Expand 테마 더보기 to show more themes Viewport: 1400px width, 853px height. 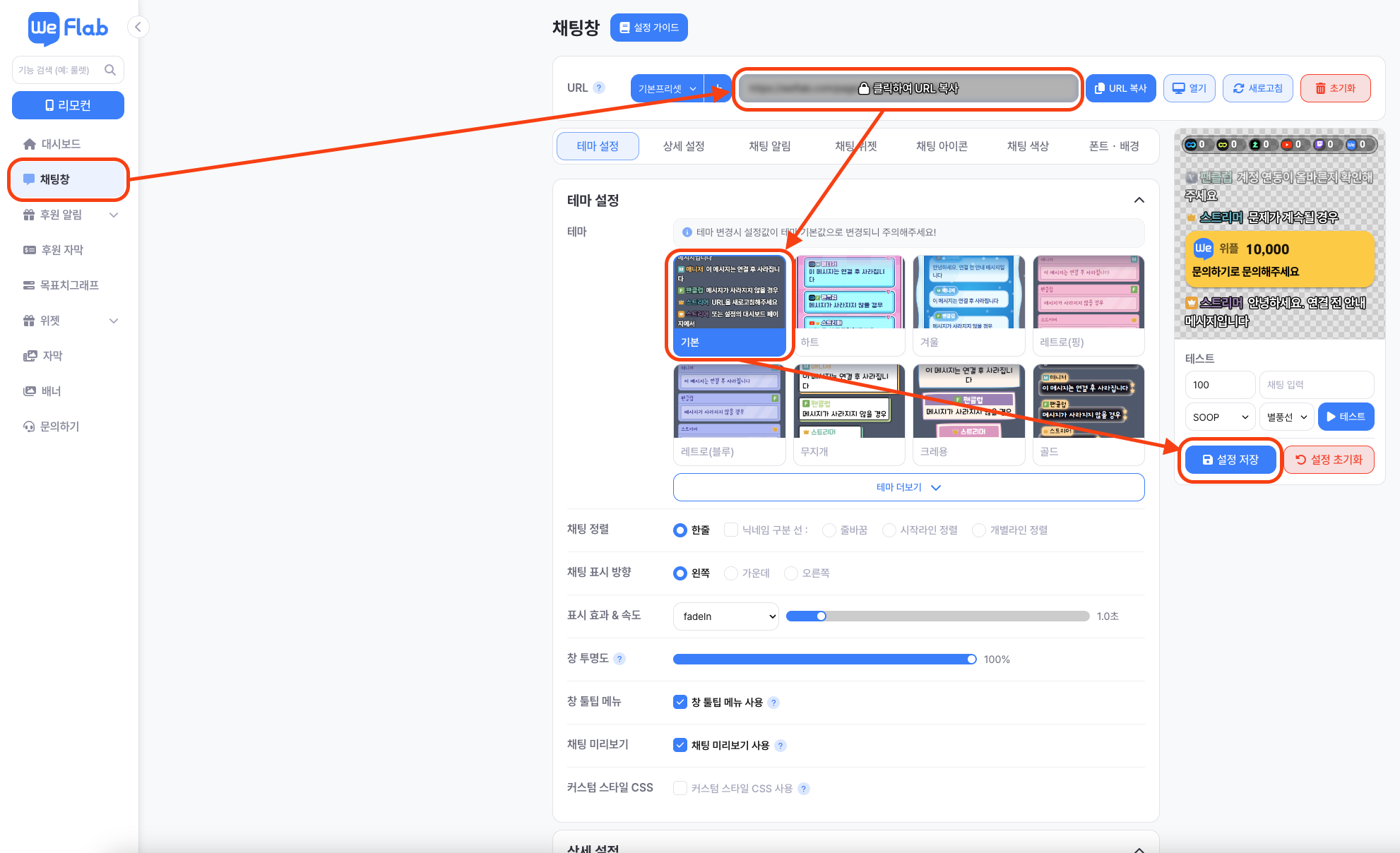(908, 487)
